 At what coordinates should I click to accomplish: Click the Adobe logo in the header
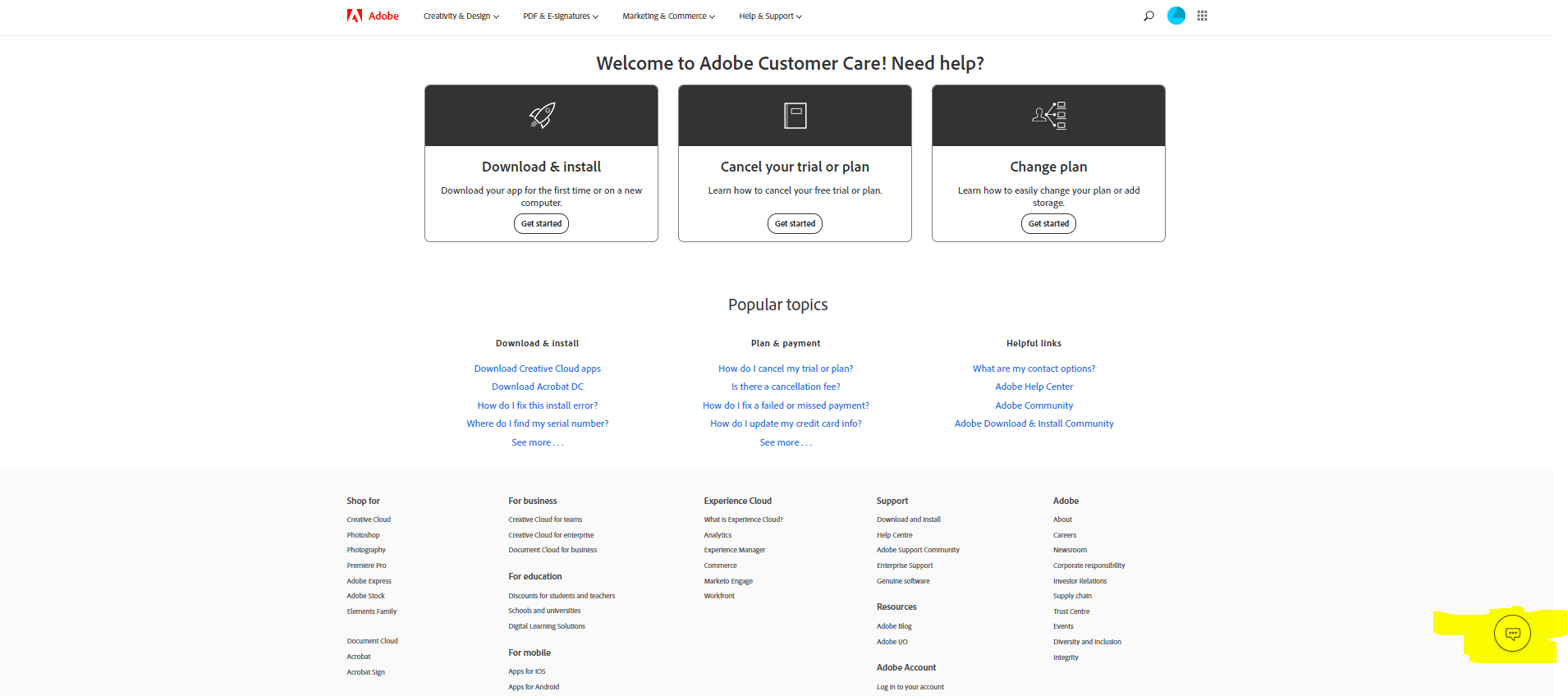pos(373,16)
